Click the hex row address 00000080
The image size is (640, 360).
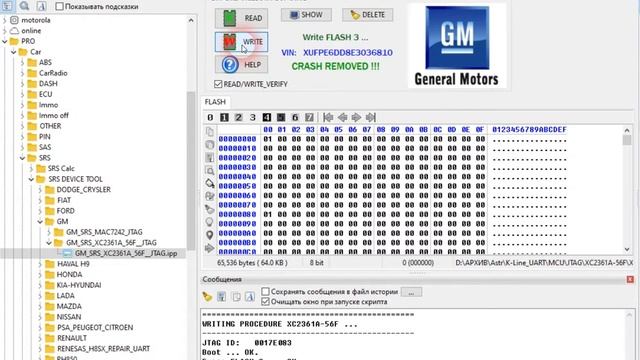click(x=238, y=214)
